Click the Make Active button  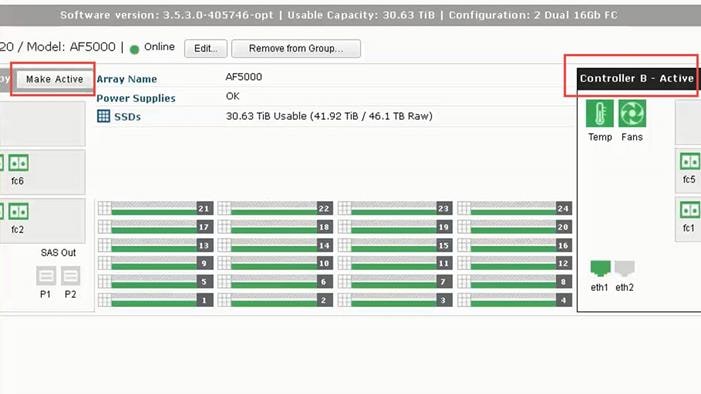tap(55, 79)
